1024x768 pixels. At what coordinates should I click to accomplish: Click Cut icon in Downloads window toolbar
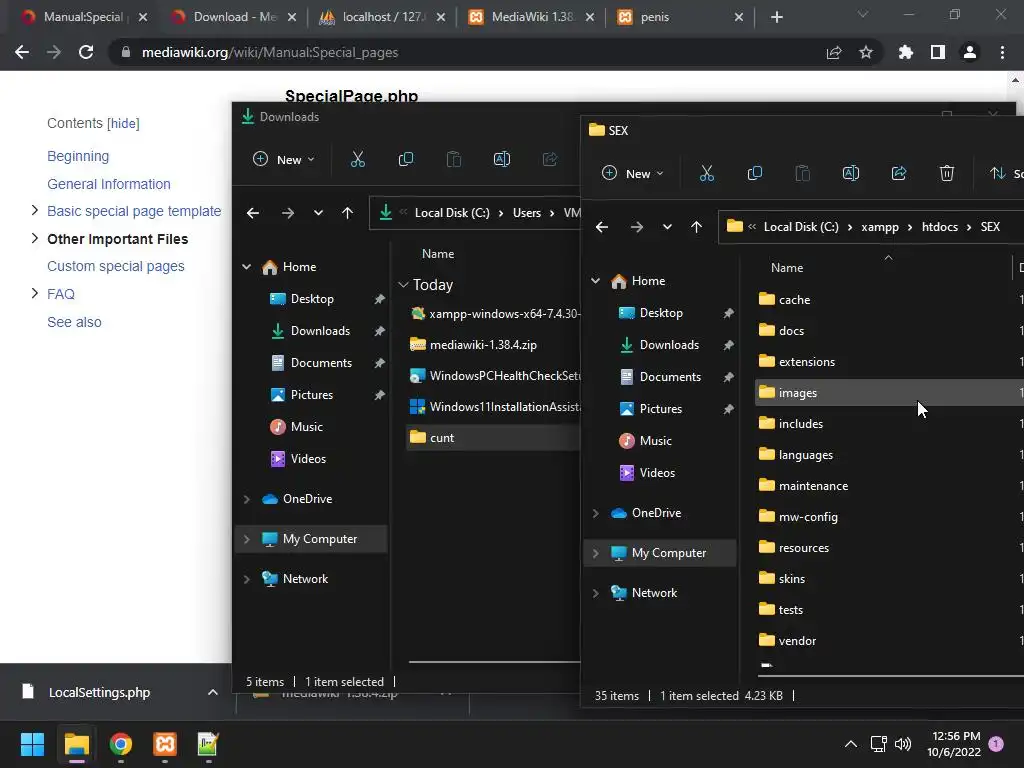pyautogui.click(x=358, y=159)
